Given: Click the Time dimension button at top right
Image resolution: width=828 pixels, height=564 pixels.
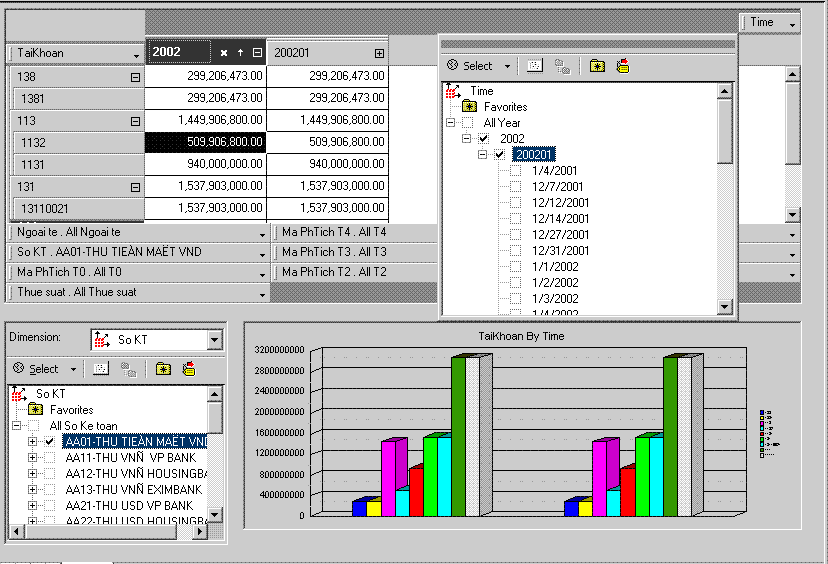Looking at the screenshot, I should [771, 22].
